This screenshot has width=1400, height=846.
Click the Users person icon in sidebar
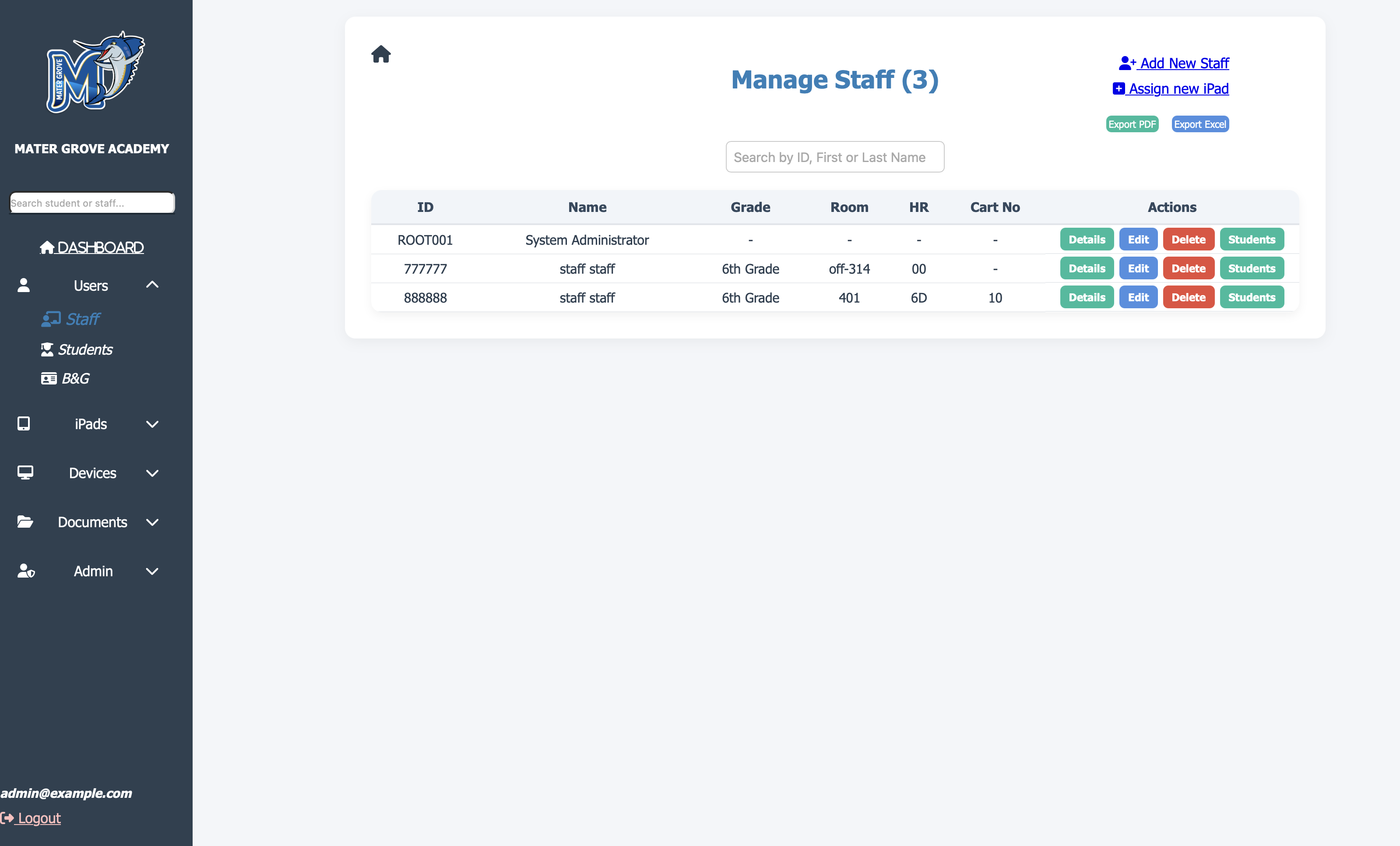(23, 285)
